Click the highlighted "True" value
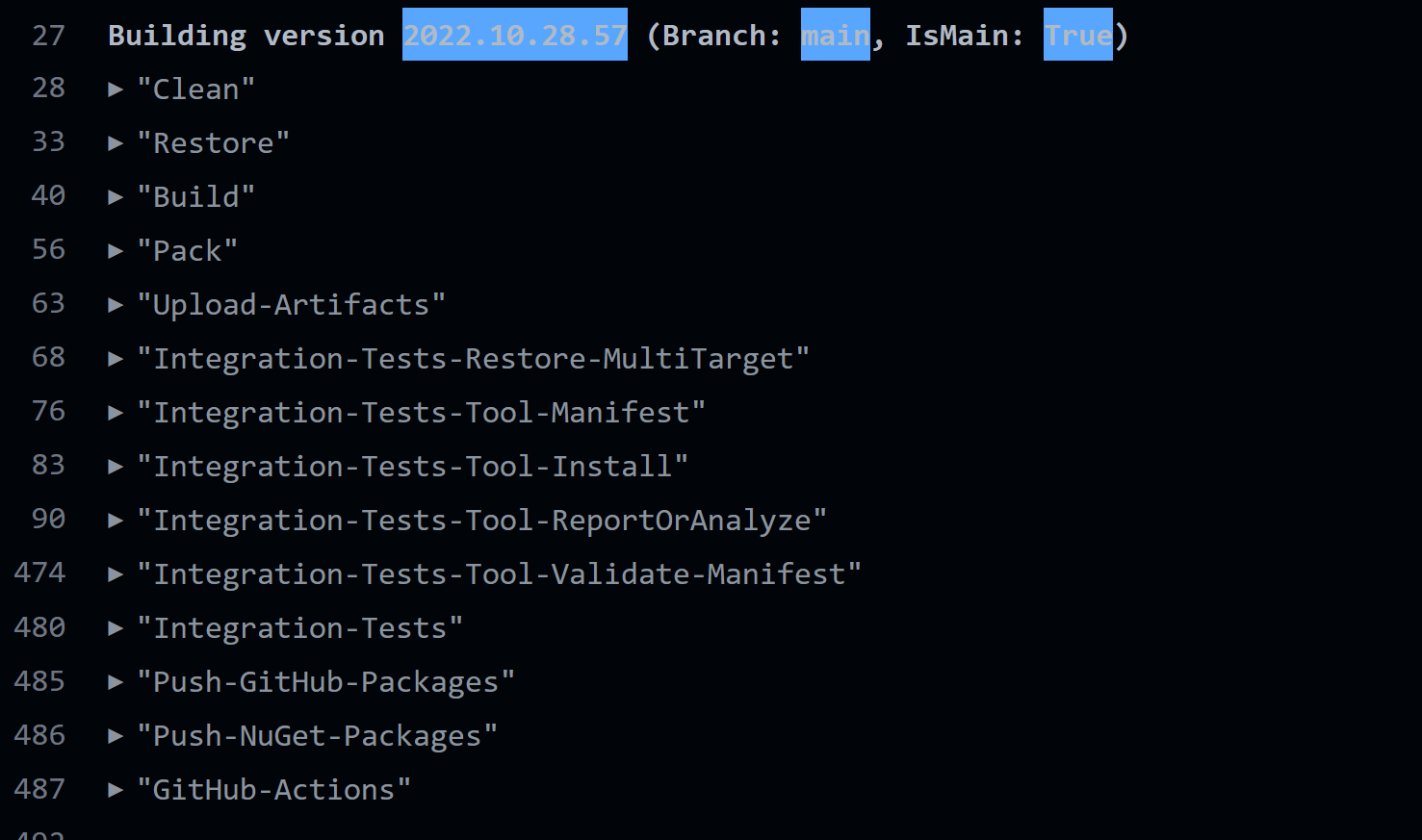The image size is (1422, 840). [x=1077, y=36]
